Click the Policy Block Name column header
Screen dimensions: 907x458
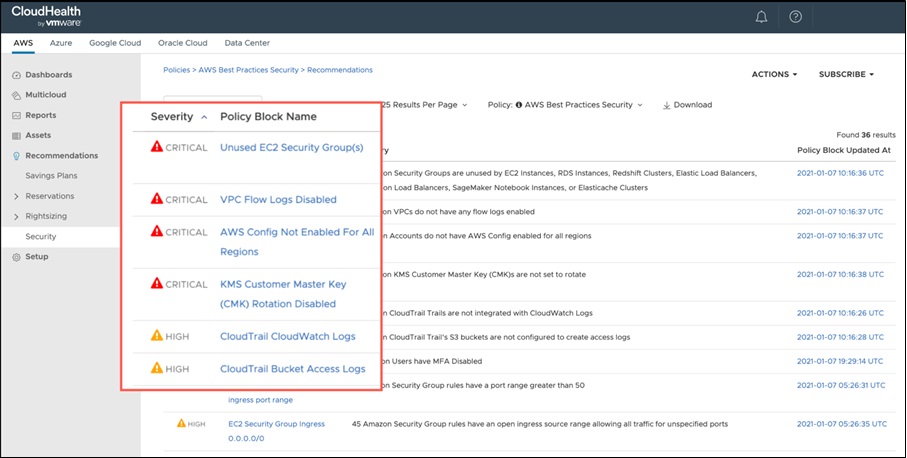(x=268, y=117)
